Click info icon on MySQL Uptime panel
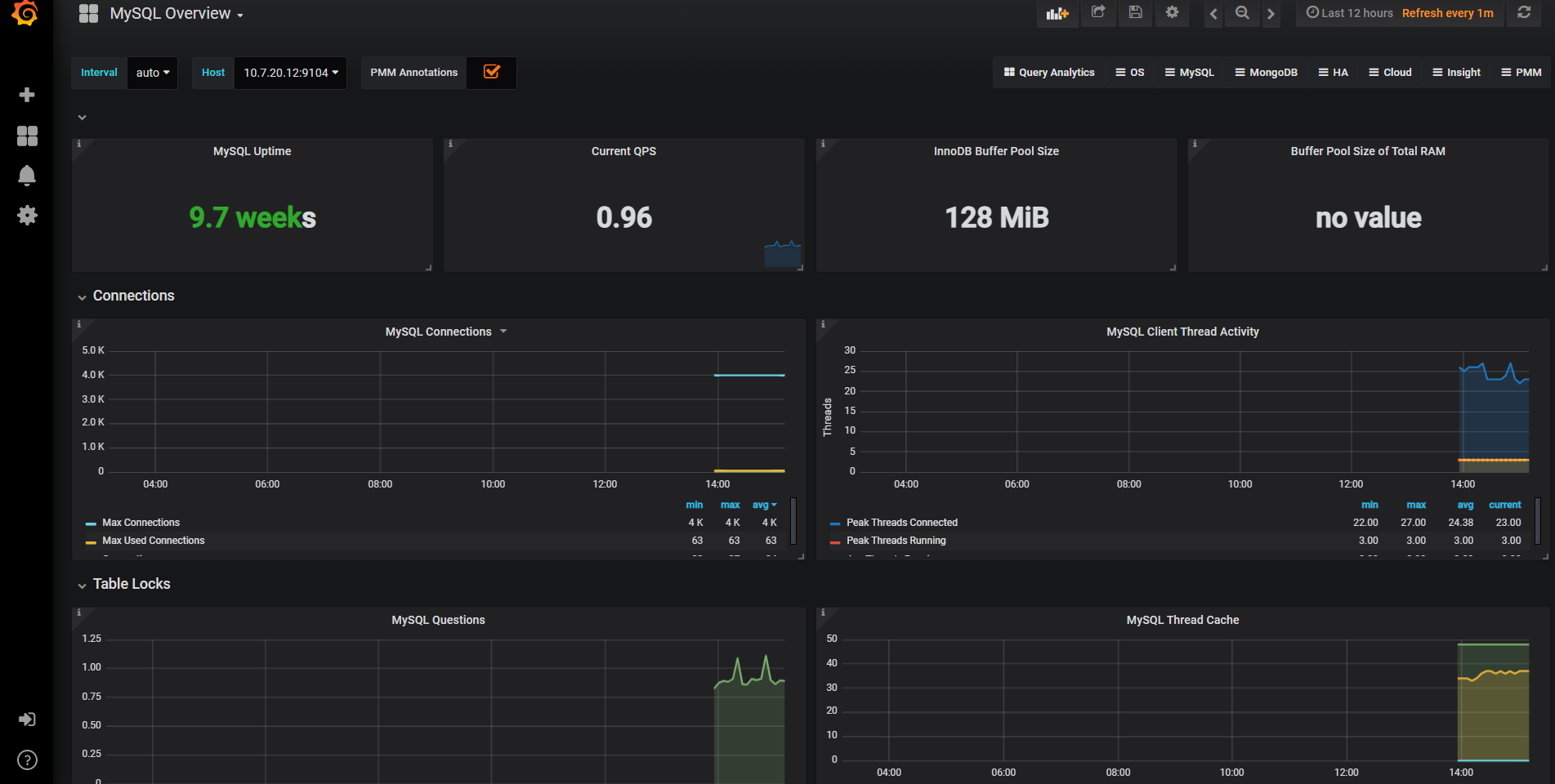 [x=79, y=144]
